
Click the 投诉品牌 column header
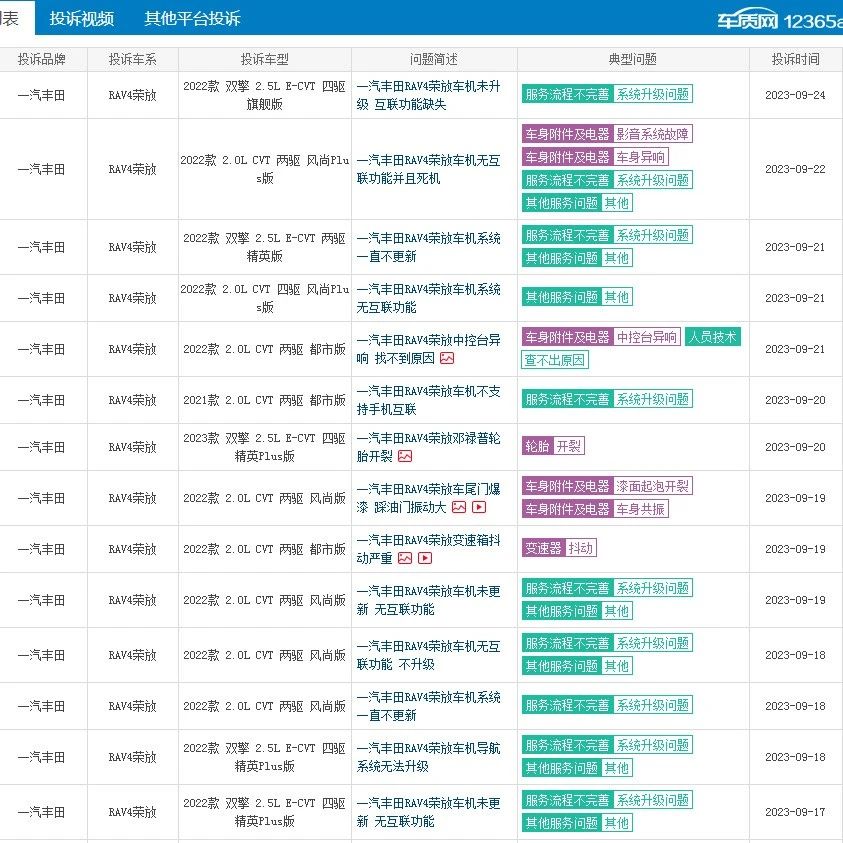tap(42, 59)
